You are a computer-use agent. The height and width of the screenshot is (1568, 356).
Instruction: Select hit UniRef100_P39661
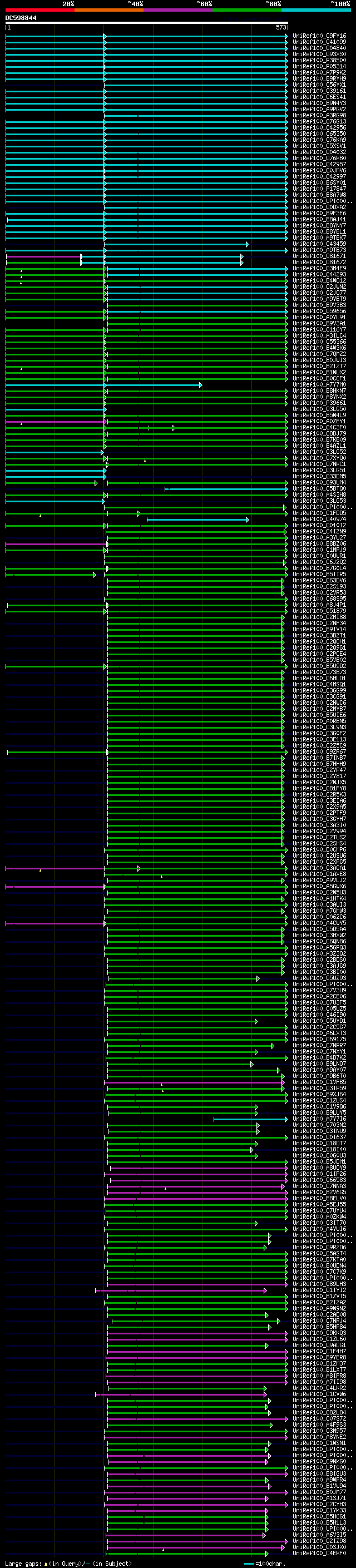[x=319, y=403]
